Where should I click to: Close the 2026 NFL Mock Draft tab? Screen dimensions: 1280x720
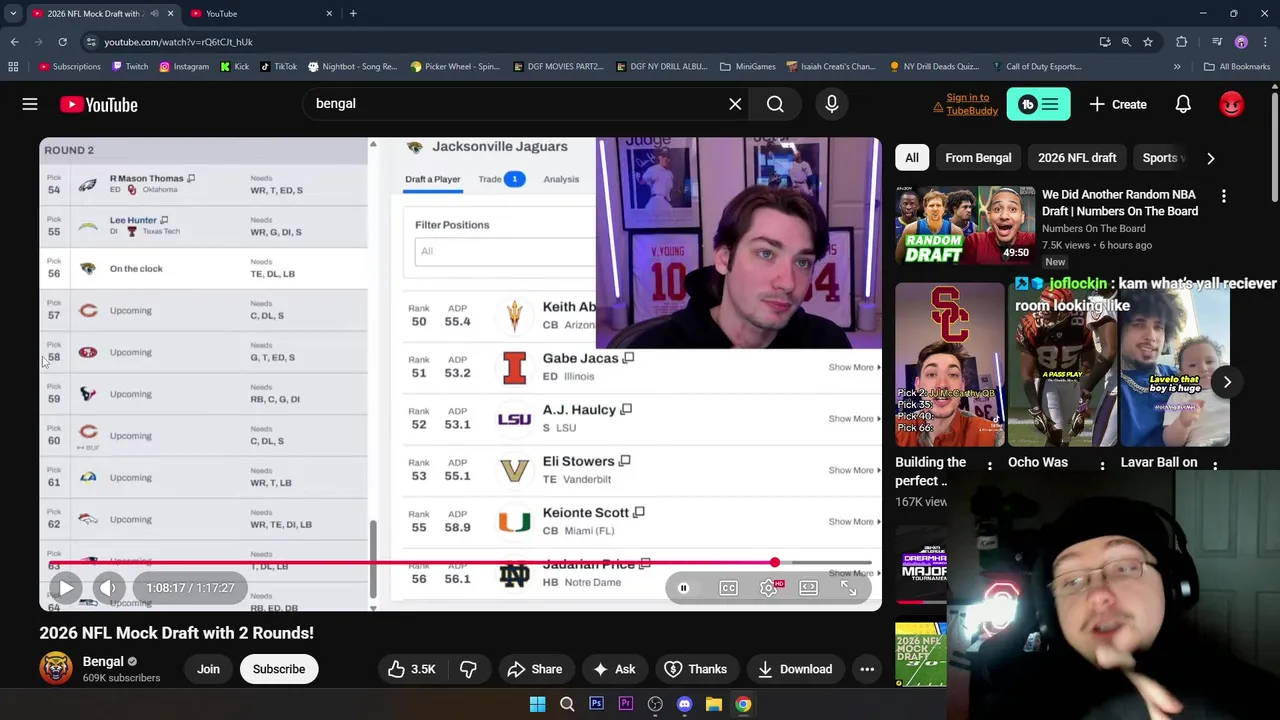[170, 14]
